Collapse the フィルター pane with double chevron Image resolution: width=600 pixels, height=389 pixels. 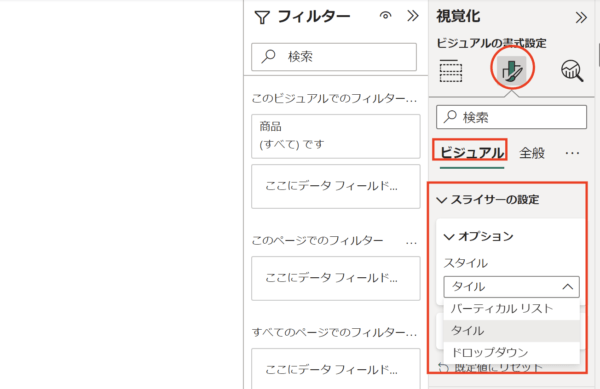point(412,16)
